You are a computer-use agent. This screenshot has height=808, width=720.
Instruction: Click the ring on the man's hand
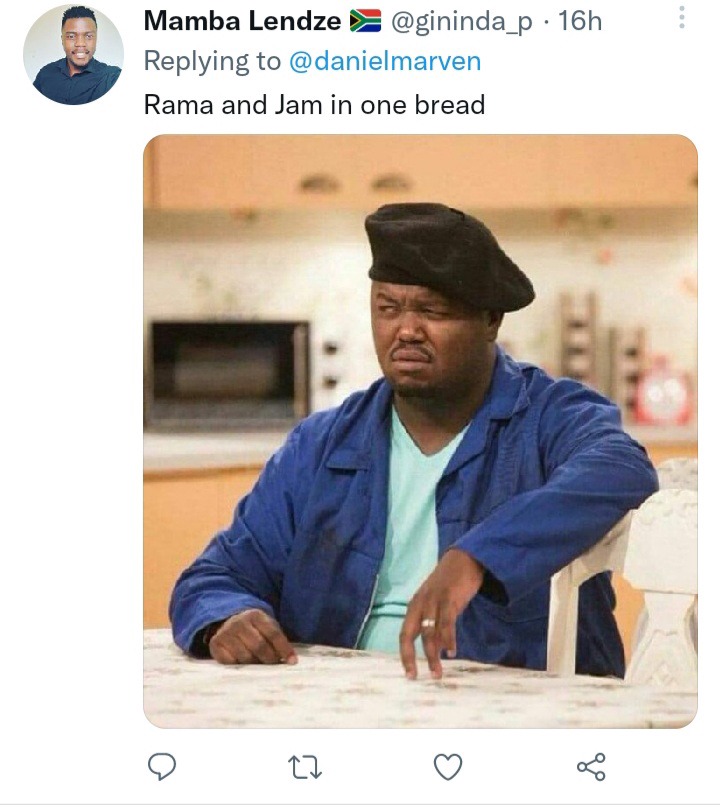428,623
